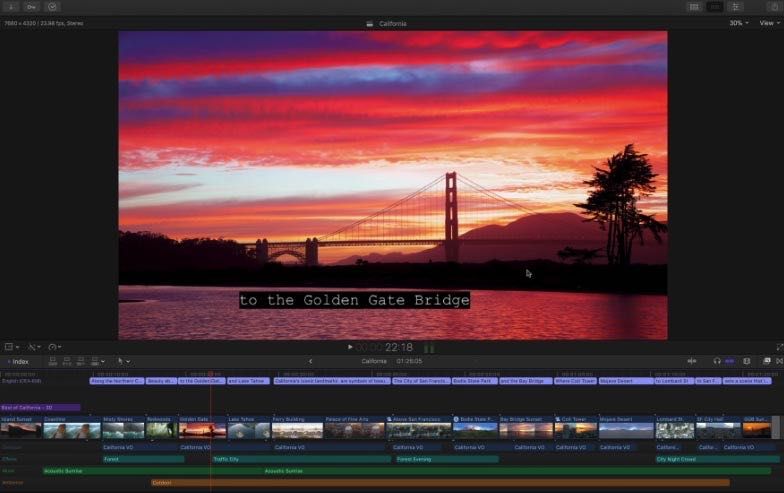Open the timeline Index panel
Screen dimensions: 784x493
click(x=18, y=362)
